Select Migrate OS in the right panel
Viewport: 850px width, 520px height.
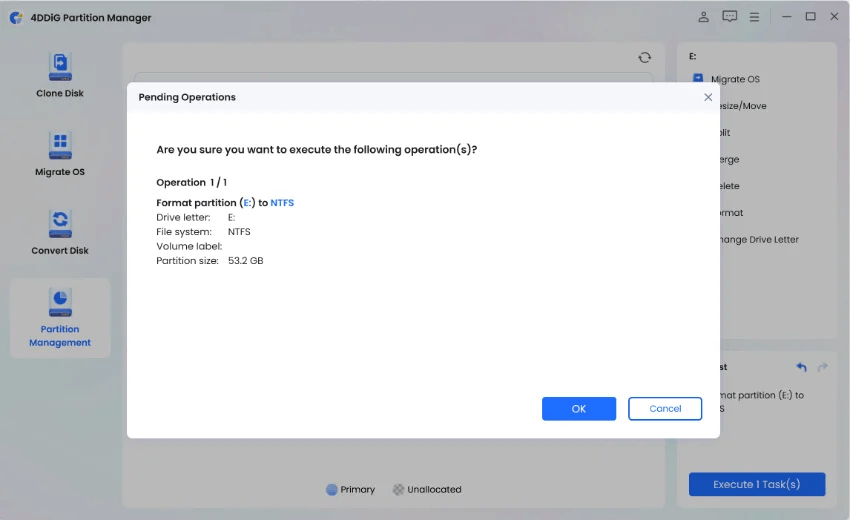pos(735,79)
